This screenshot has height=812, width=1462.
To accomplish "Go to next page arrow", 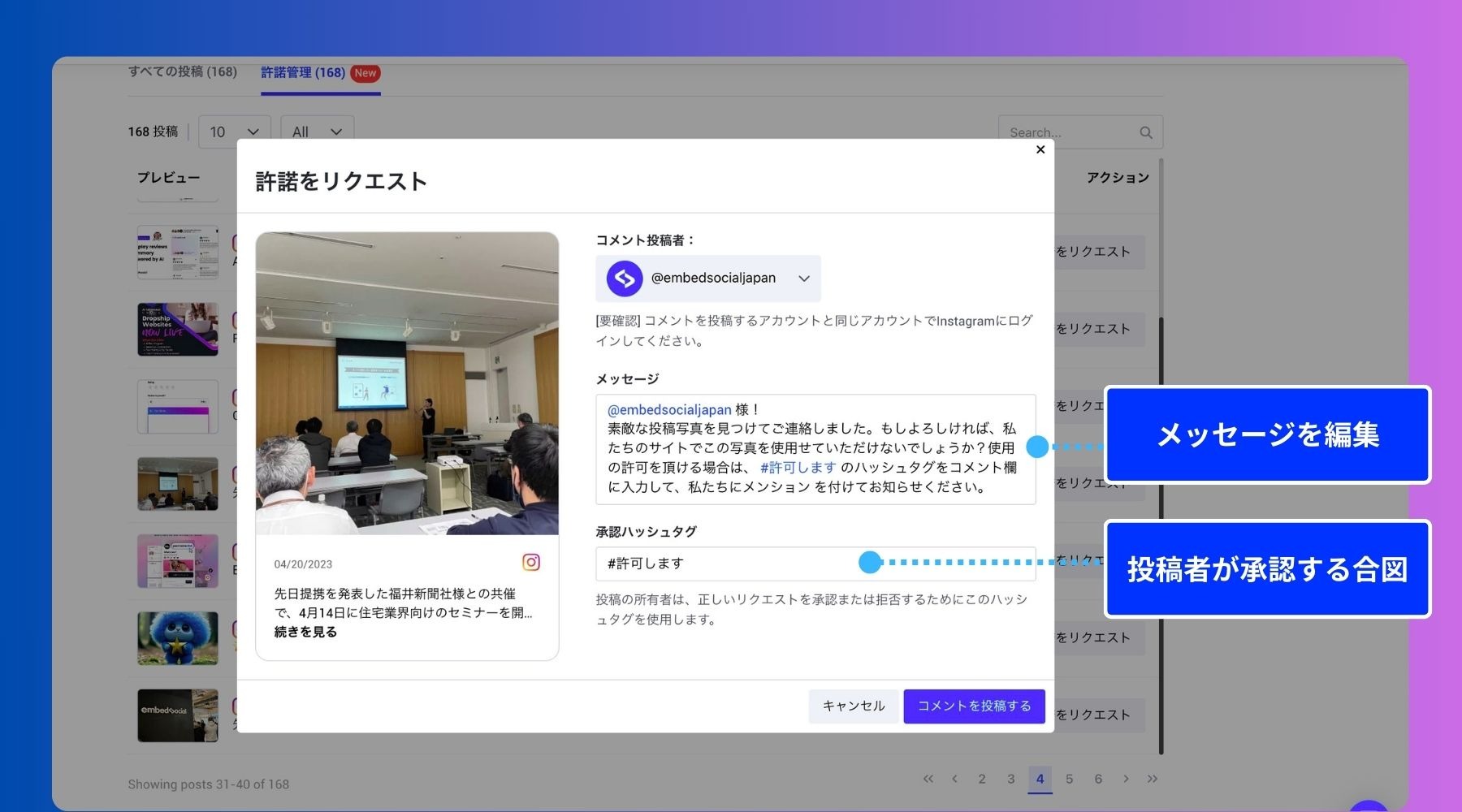I will pyautogui.click(x=1126, y=779).
